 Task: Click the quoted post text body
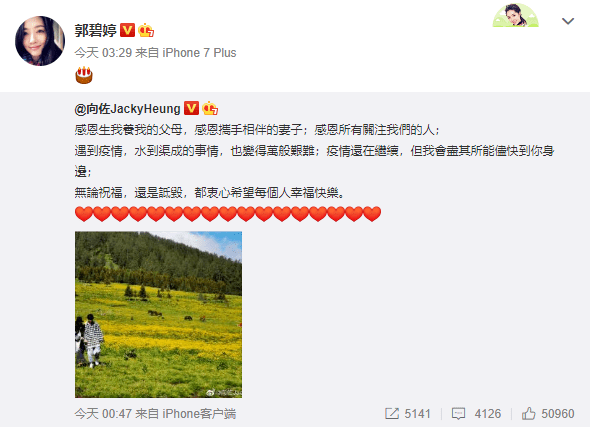314,161
